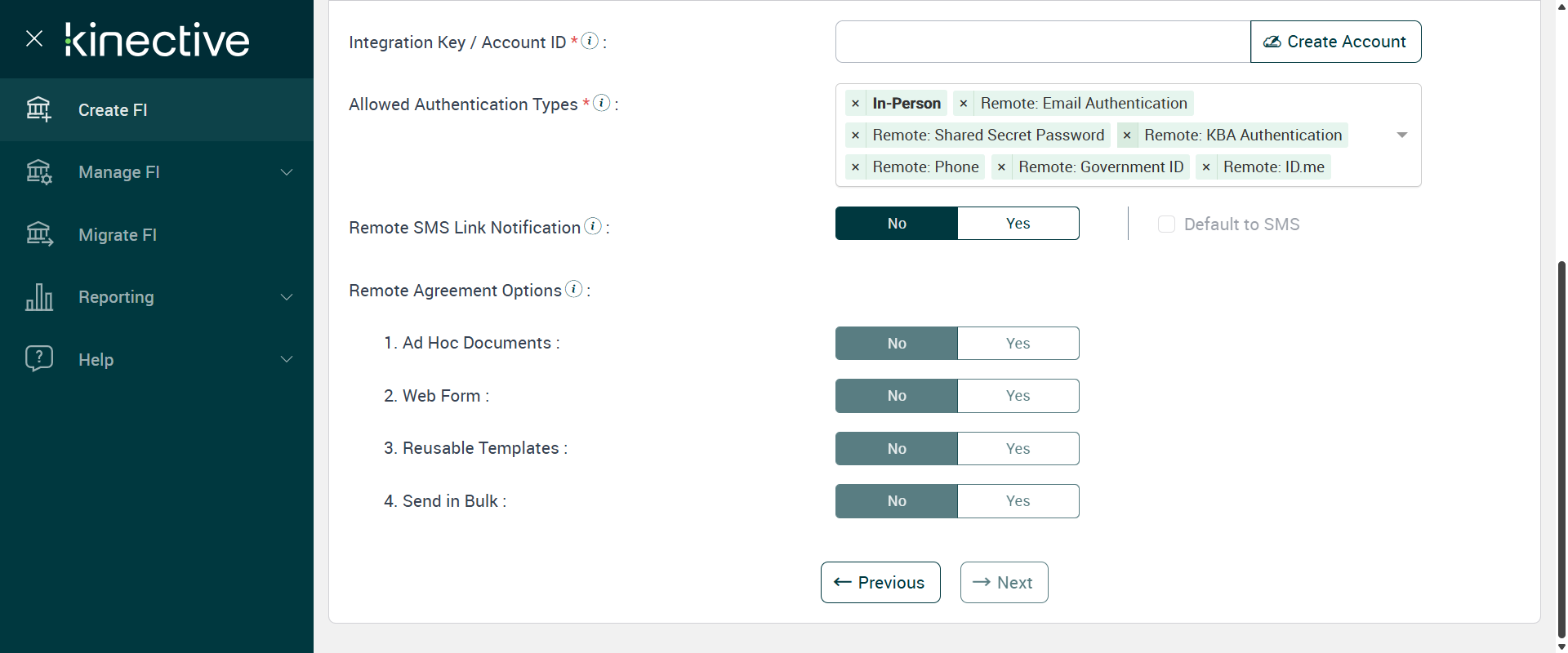The width and height of the screenshot is (1568, 653).
Task: Click the sidebar close X icon
Action: click(34, 38)
